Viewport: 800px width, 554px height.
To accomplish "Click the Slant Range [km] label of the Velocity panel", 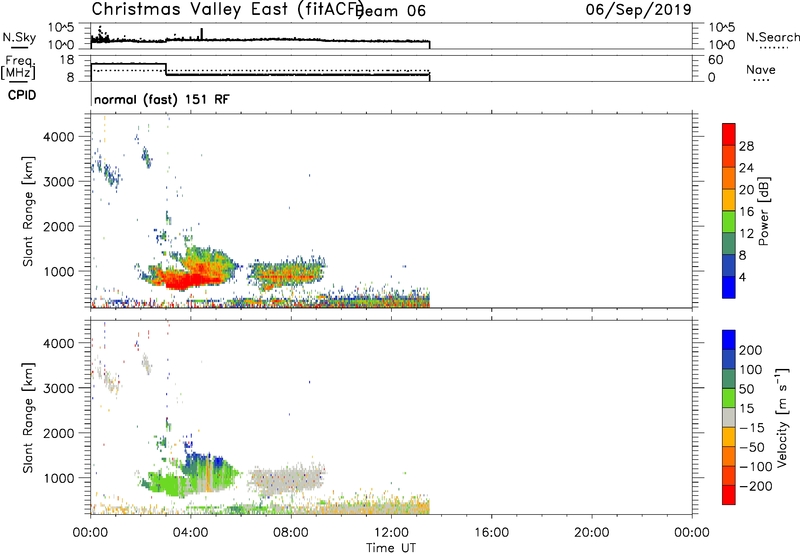I will tap(28, 417).
